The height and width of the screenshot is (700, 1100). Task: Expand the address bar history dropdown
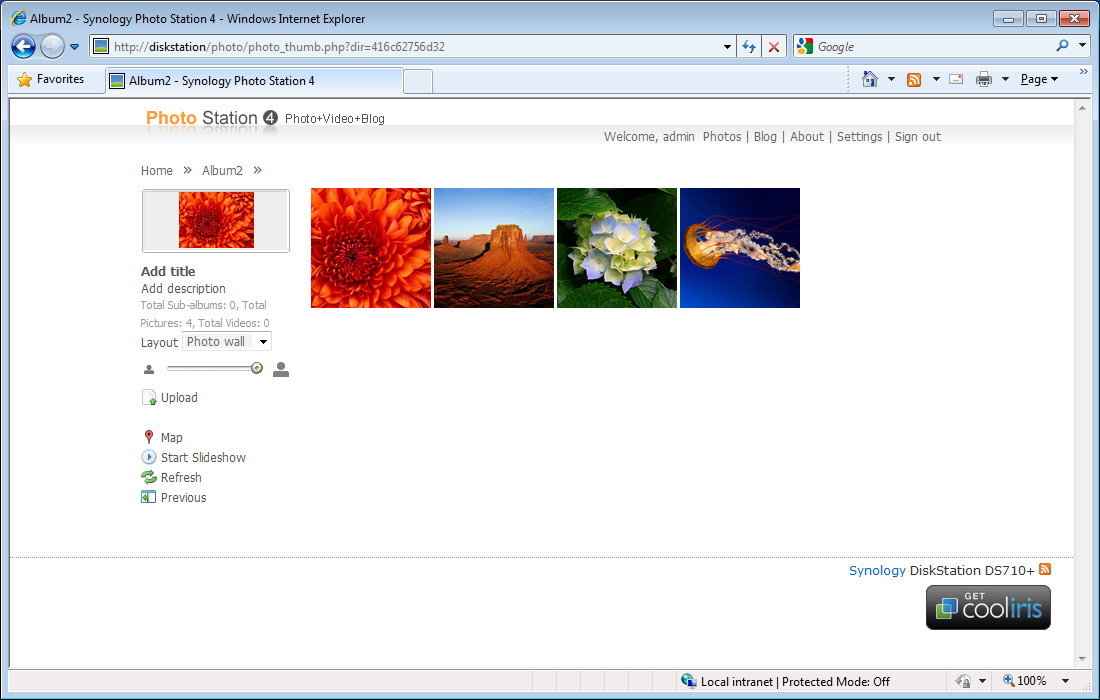(x=727, y=47)
